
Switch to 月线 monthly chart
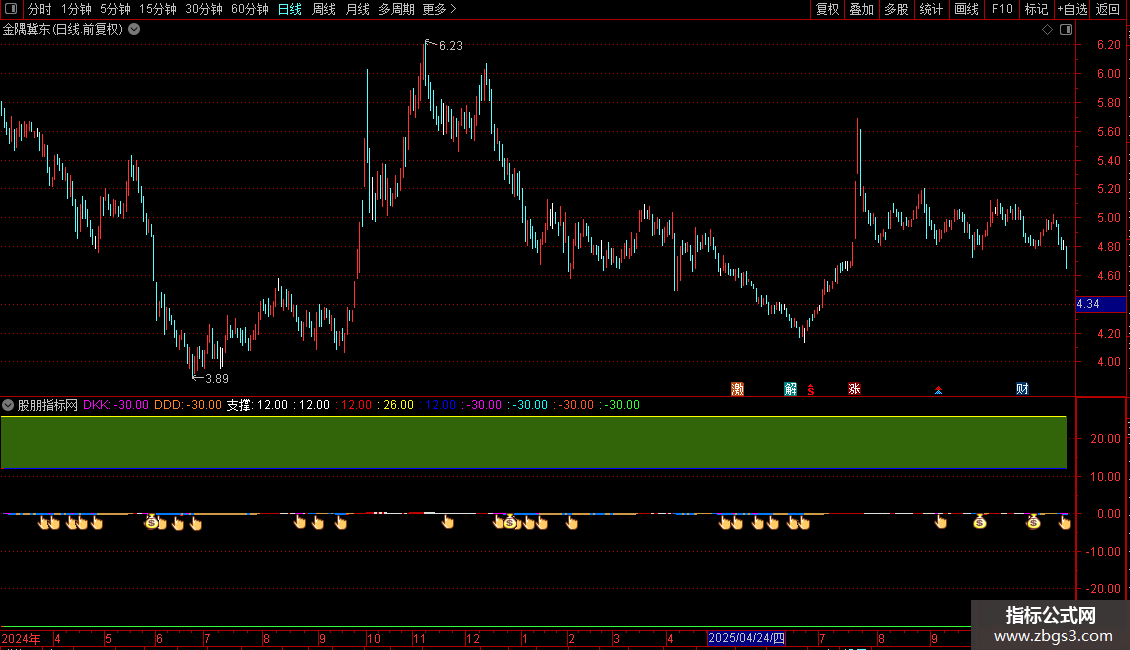(x=357, y=9)
